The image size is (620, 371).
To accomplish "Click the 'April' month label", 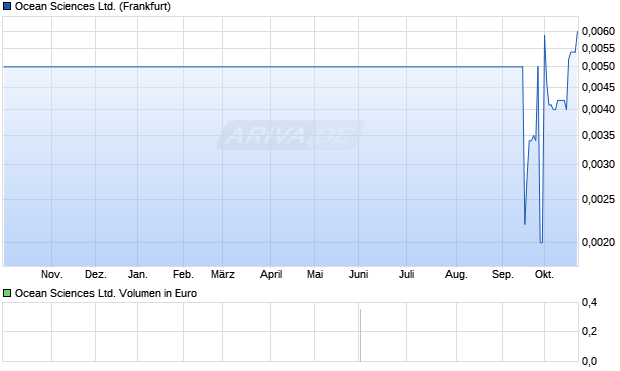I will 271,274.
